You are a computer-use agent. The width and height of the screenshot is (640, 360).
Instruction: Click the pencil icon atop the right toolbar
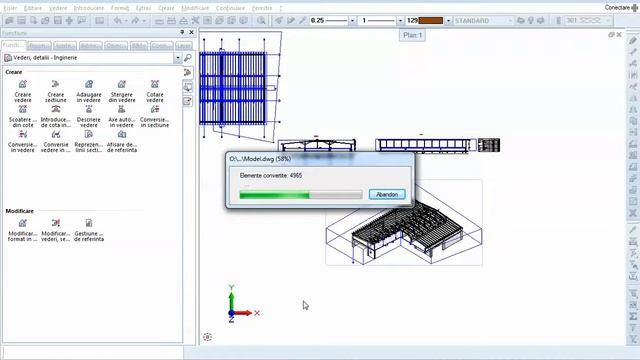click(633, 40)
